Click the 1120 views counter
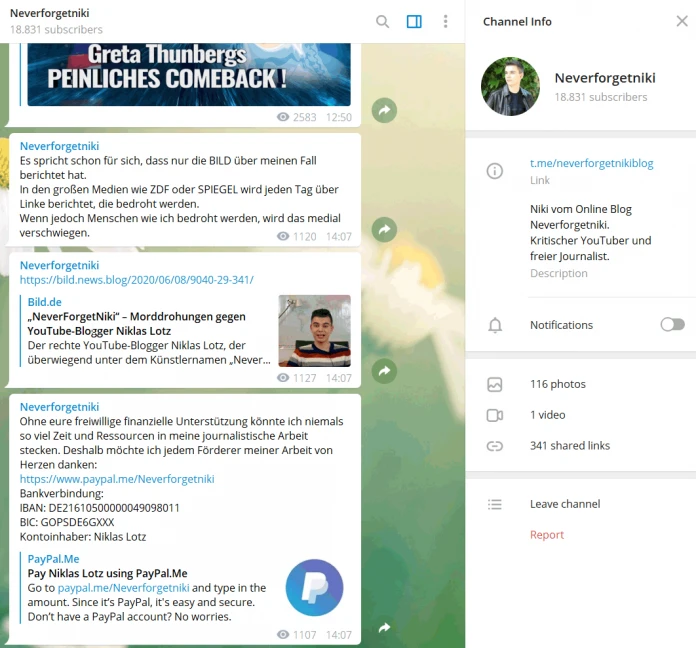This screenshot has width=696, height=648. point(297,237)
